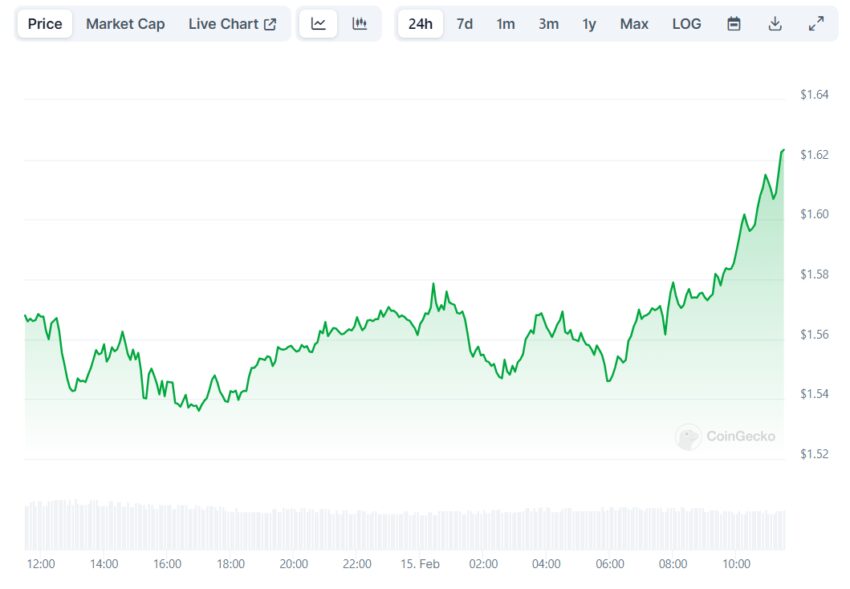Show the Max time range
Image resolution: width=850 pixels, height=589 pixels.
click(634, 24)
